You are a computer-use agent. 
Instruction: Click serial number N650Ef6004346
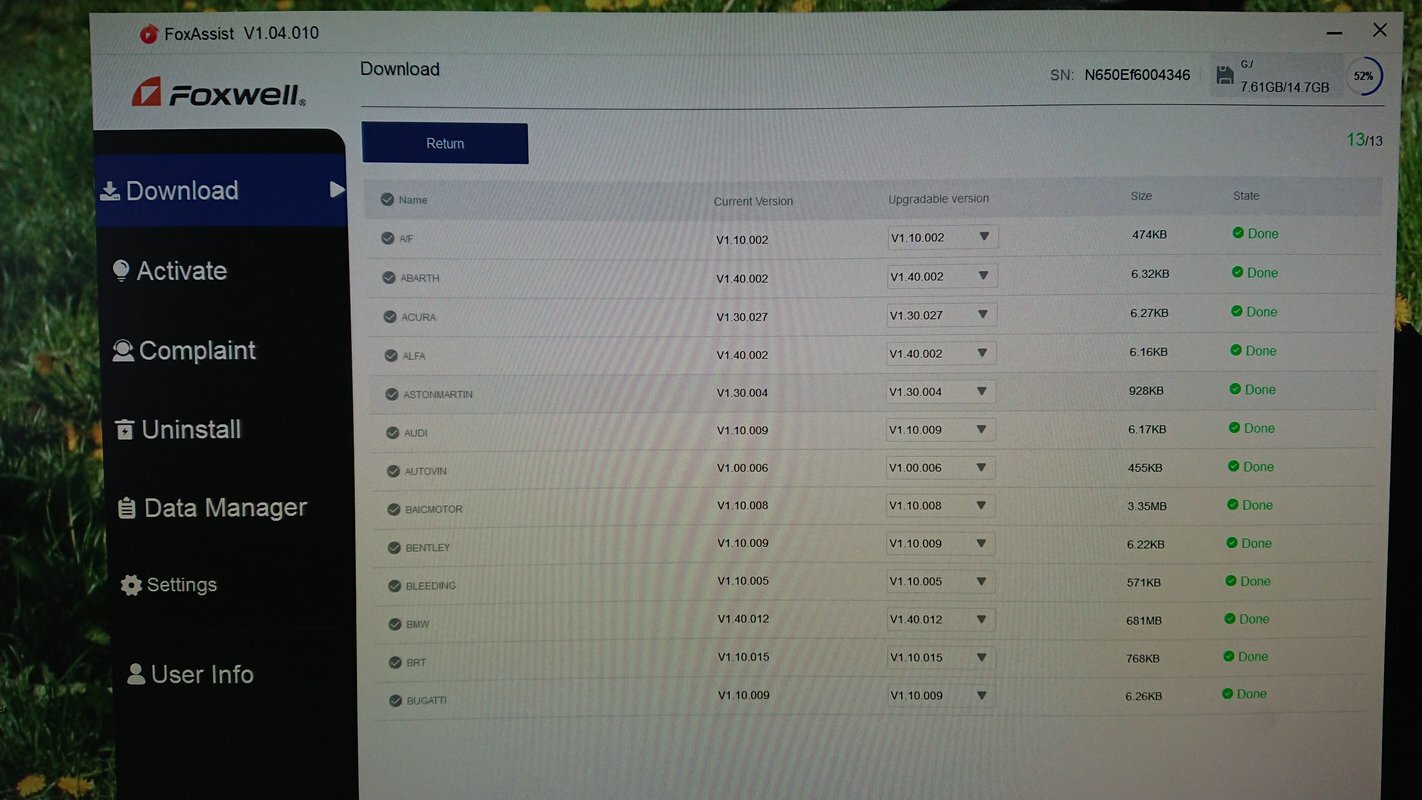[1137, 75]
